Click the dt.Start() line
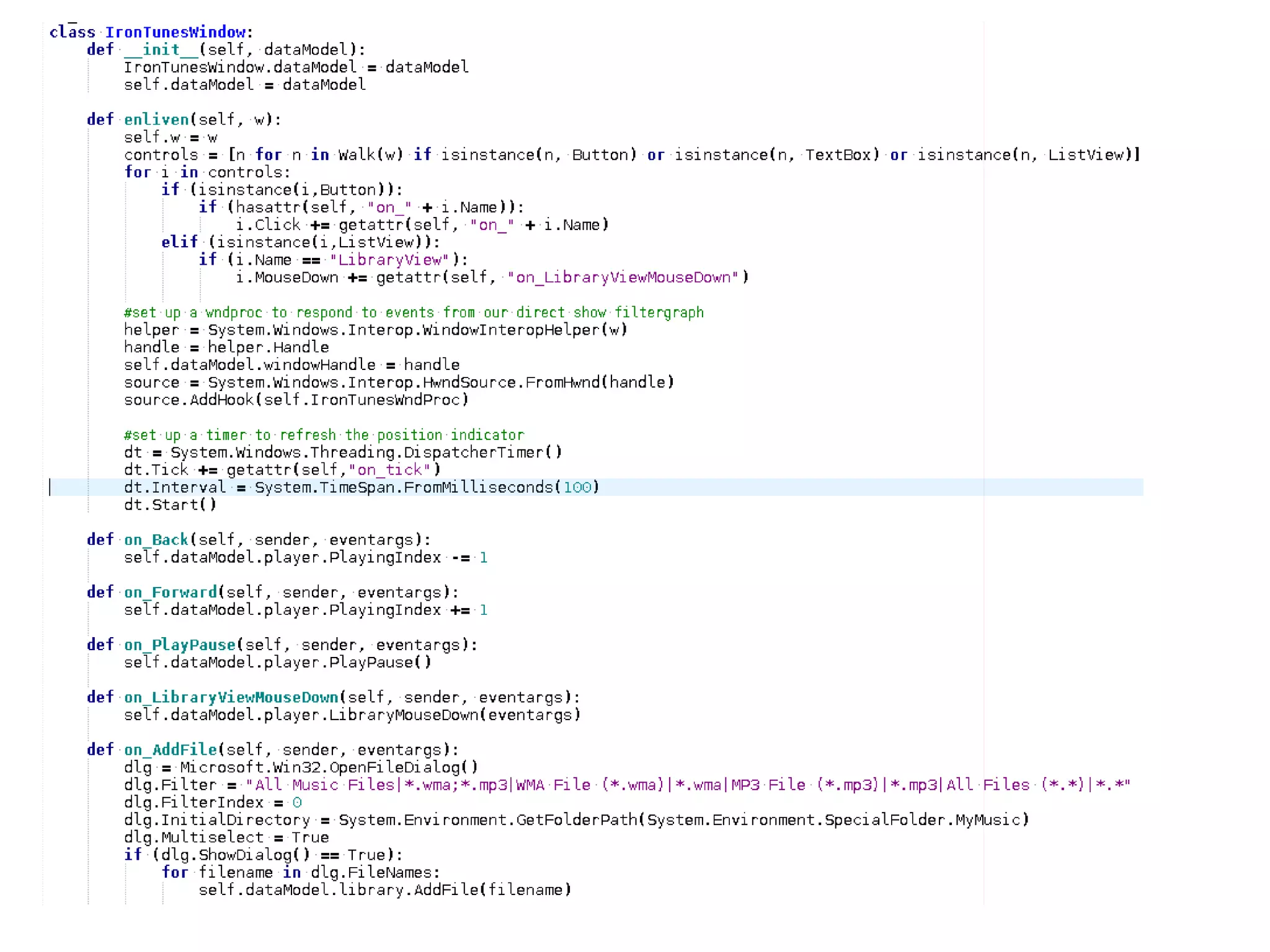 click(x=170, y=505)
